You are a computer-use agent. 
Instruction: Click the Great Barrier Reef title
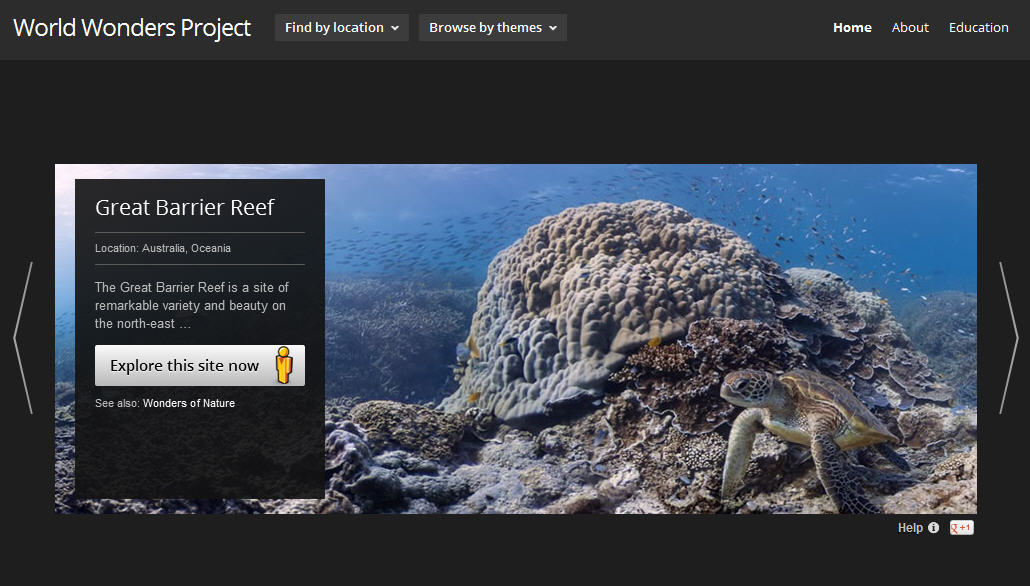pos(184,208)
